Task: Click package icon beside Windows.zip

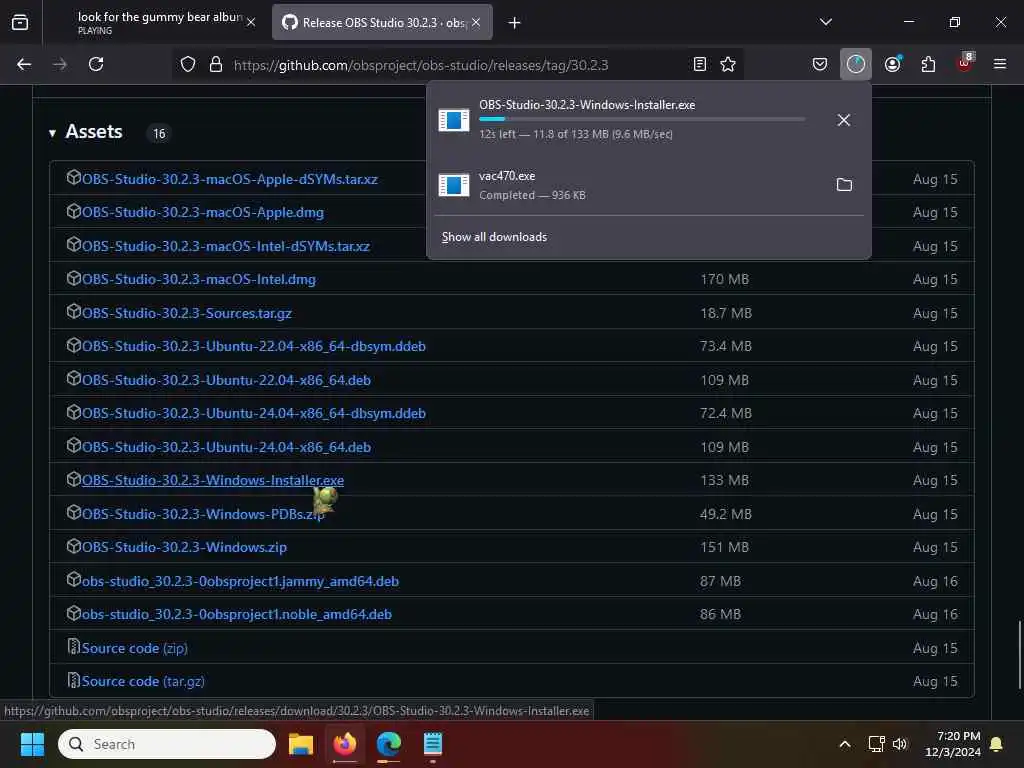Action: click(74, 546)
